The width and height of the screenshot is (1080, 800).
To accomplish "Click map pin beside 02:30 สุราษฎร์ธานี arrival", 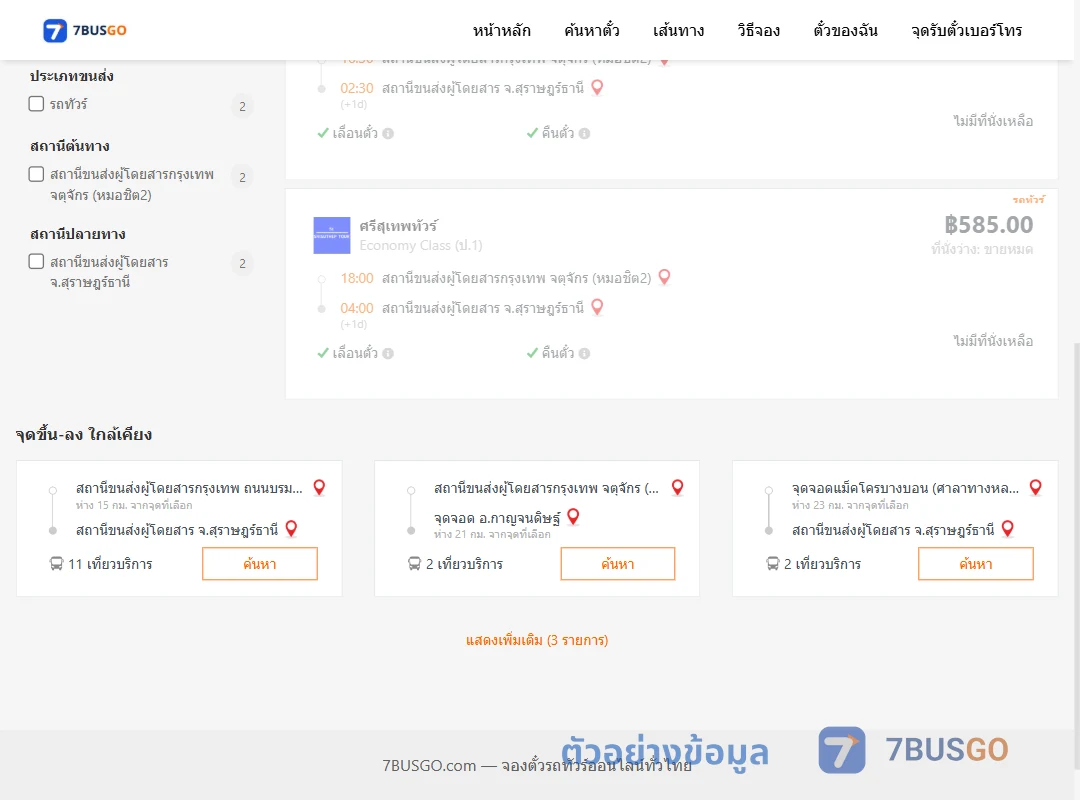I will tap(597, 88).
